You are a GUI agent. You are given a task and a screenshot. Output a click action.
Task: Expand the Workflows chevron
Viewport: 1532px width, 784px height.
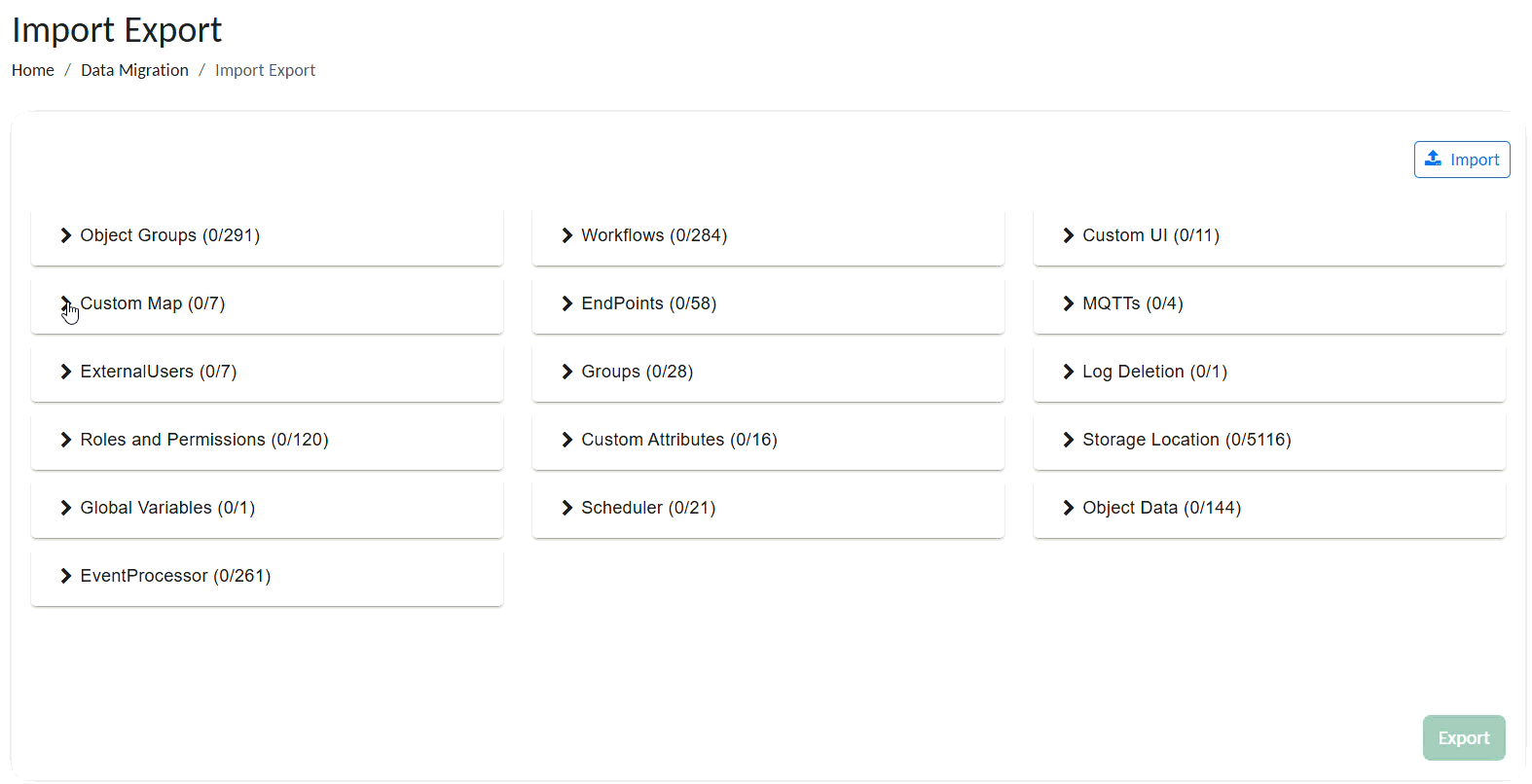coord(567,235)
